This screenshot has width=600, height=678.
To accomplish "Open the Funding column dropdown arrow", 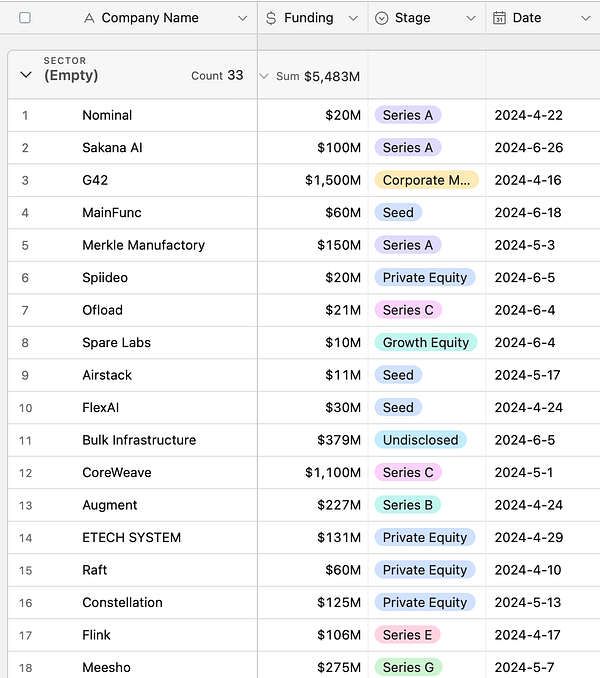I will [x=353, y=18].
